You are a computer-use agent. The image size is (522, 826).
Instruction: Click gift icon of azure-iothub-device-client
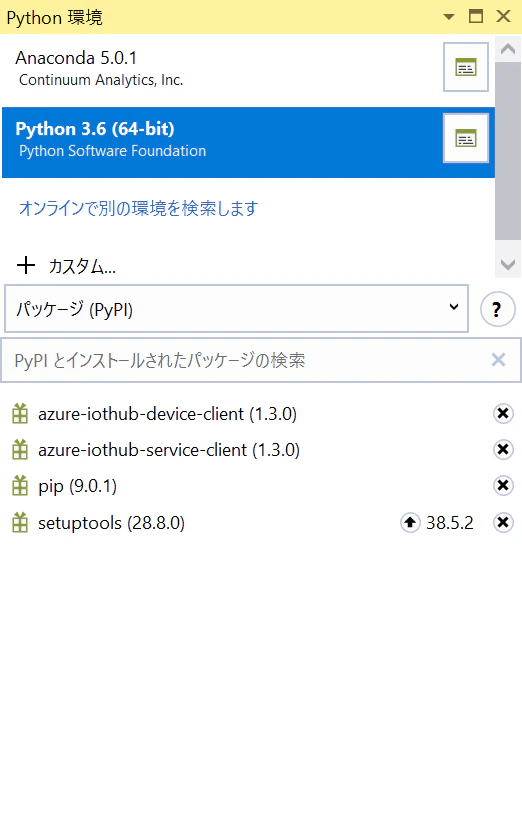(20, 414)
